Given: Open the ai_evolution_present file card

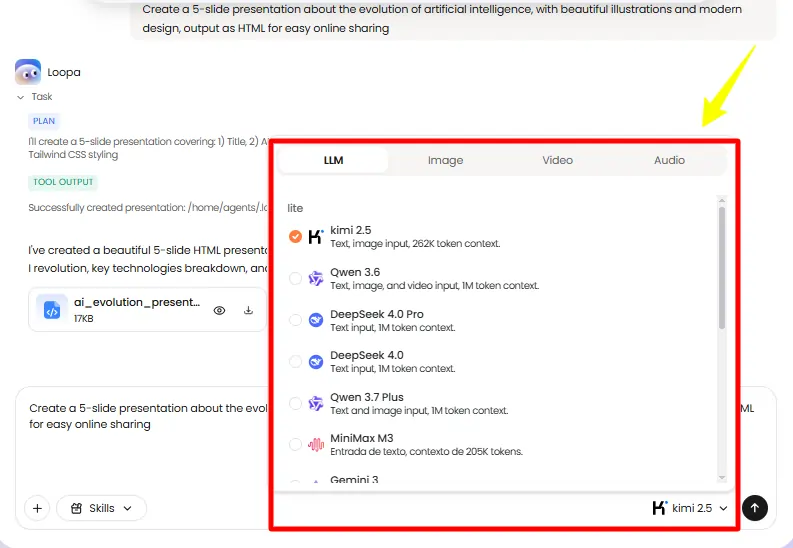Looking at the screenshot, I should click(147, 310).
